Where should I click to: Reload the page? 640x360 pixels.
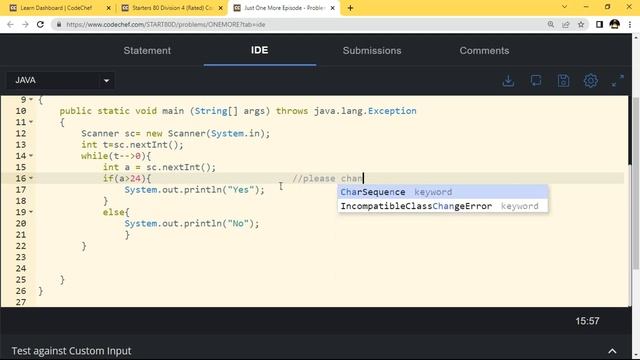tap(40, 24)
